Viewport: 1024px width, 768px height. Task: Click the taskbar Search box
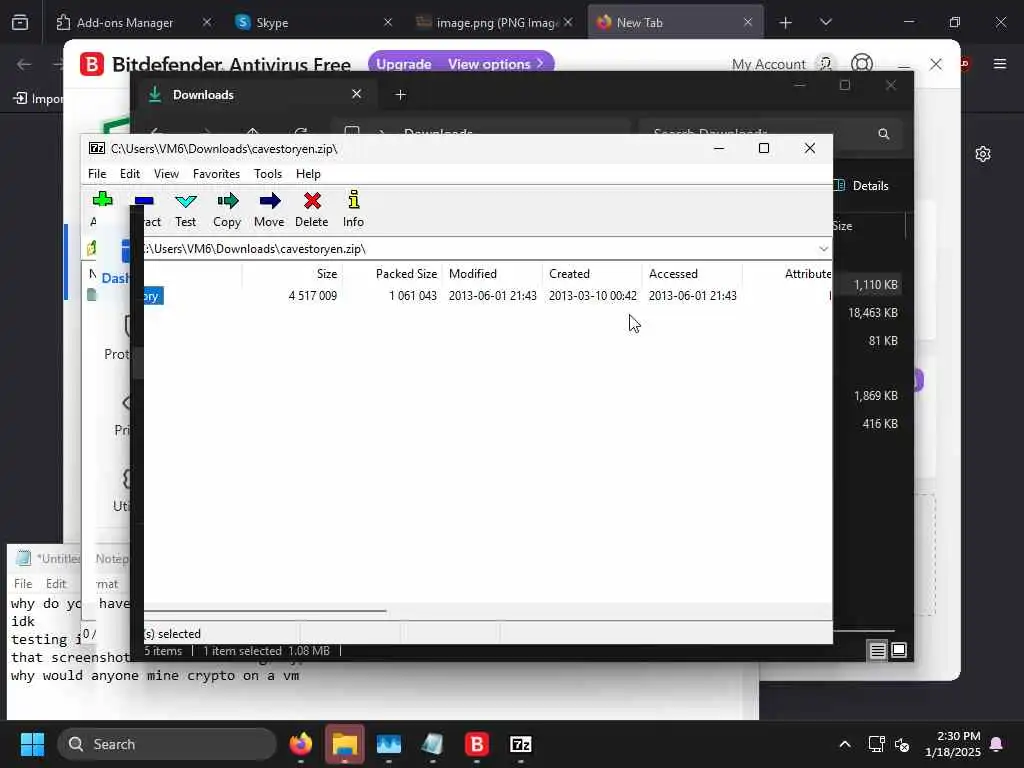click(x=167, y=744)
